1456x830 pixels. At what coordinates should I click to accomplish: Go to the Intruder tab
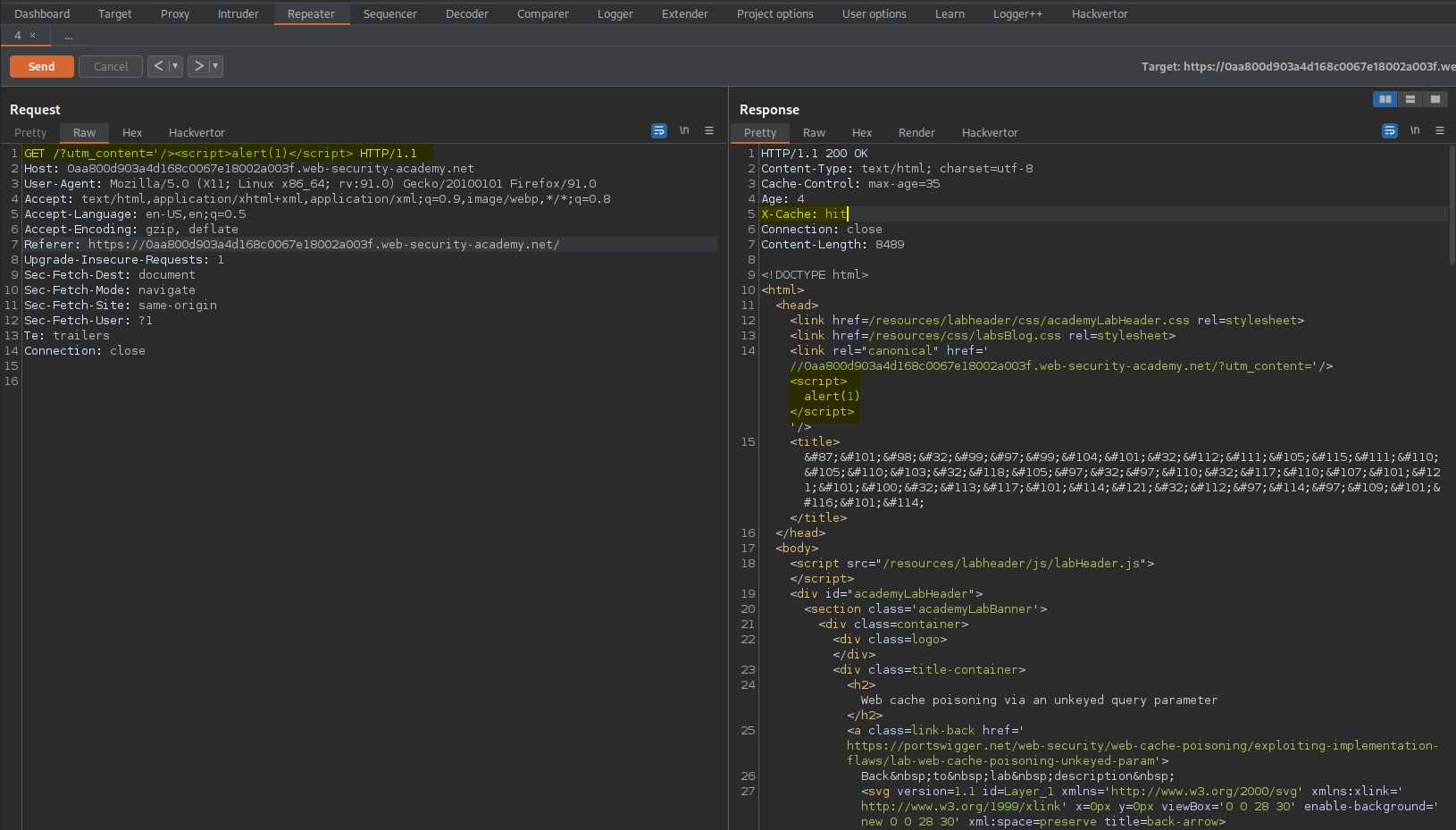point(238,13)
